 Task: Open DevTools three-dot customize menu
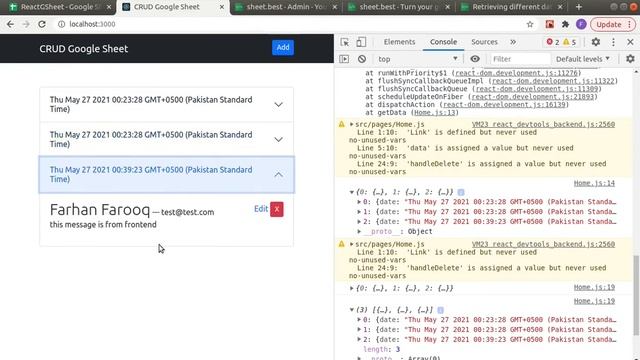pyautogui.click(x=613, y=42)
